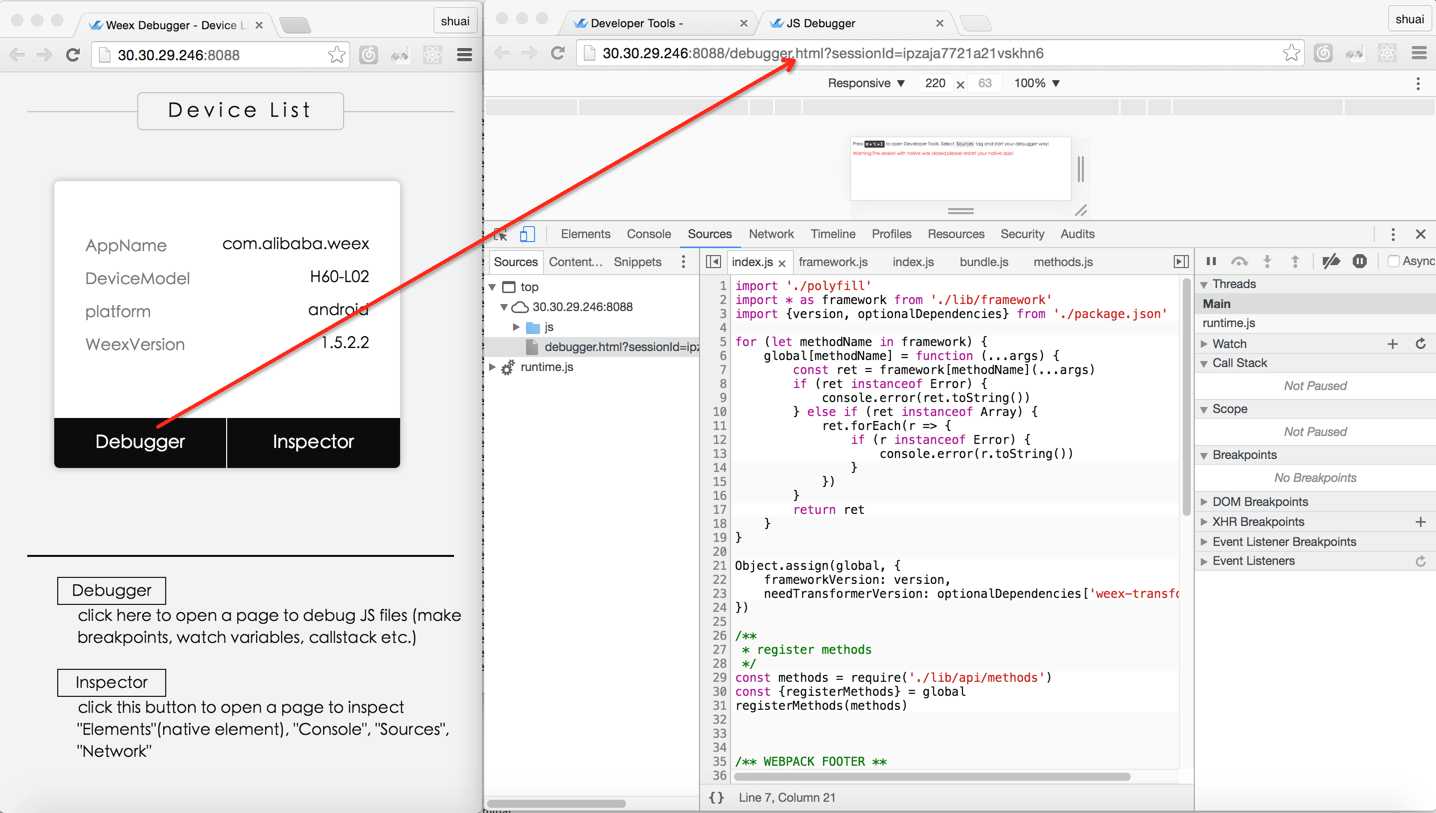Click the horizontal scrollbar in the code editor
The image size is (1436, 813).
point(932,776)
